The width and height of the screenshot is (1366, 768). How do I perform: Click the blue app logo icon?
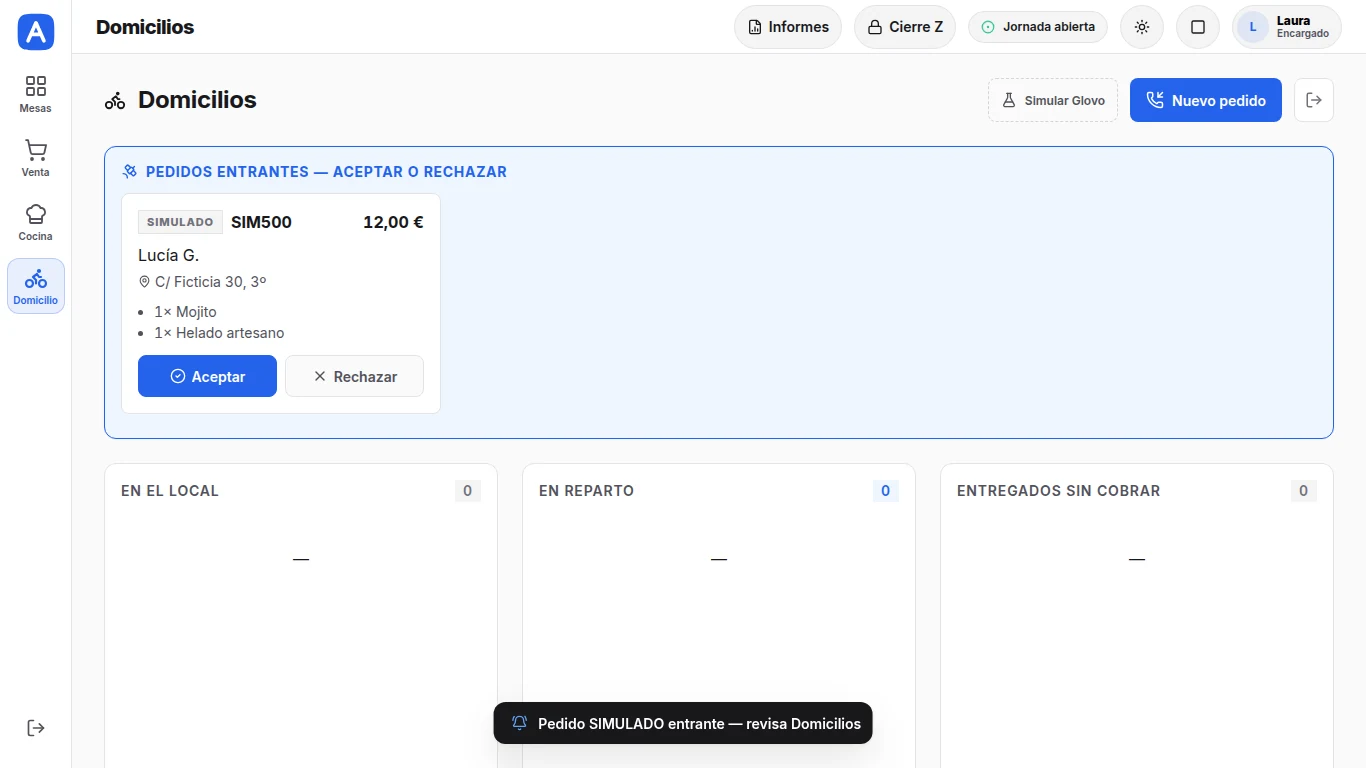36,32
